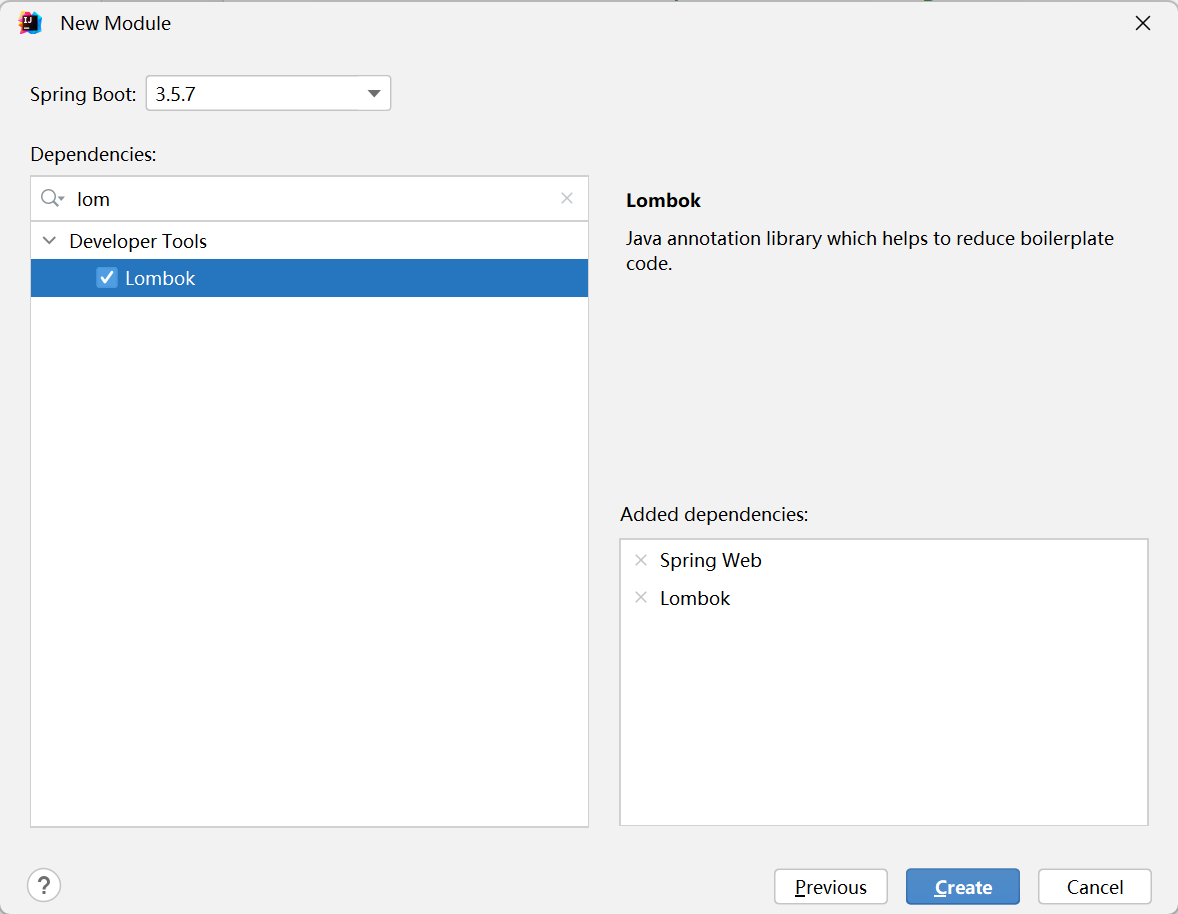Click the bold Lombok description title
1178x914 pixels.
click(x=663, y=201)
